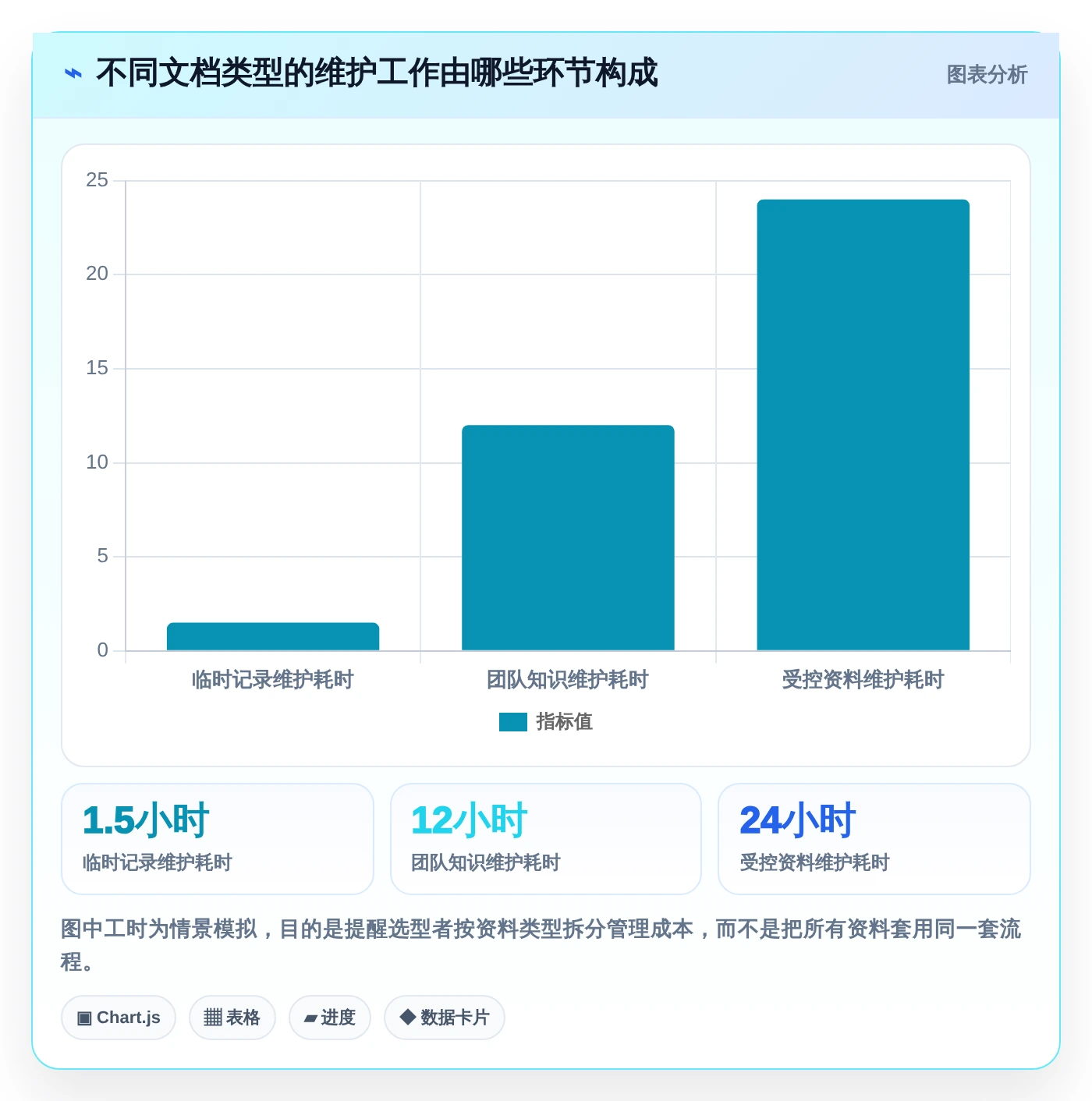Click the 受控资料维护耗时 x-axis label
The width and height of the screenshot is (1092, 1101).
[863, 680]
